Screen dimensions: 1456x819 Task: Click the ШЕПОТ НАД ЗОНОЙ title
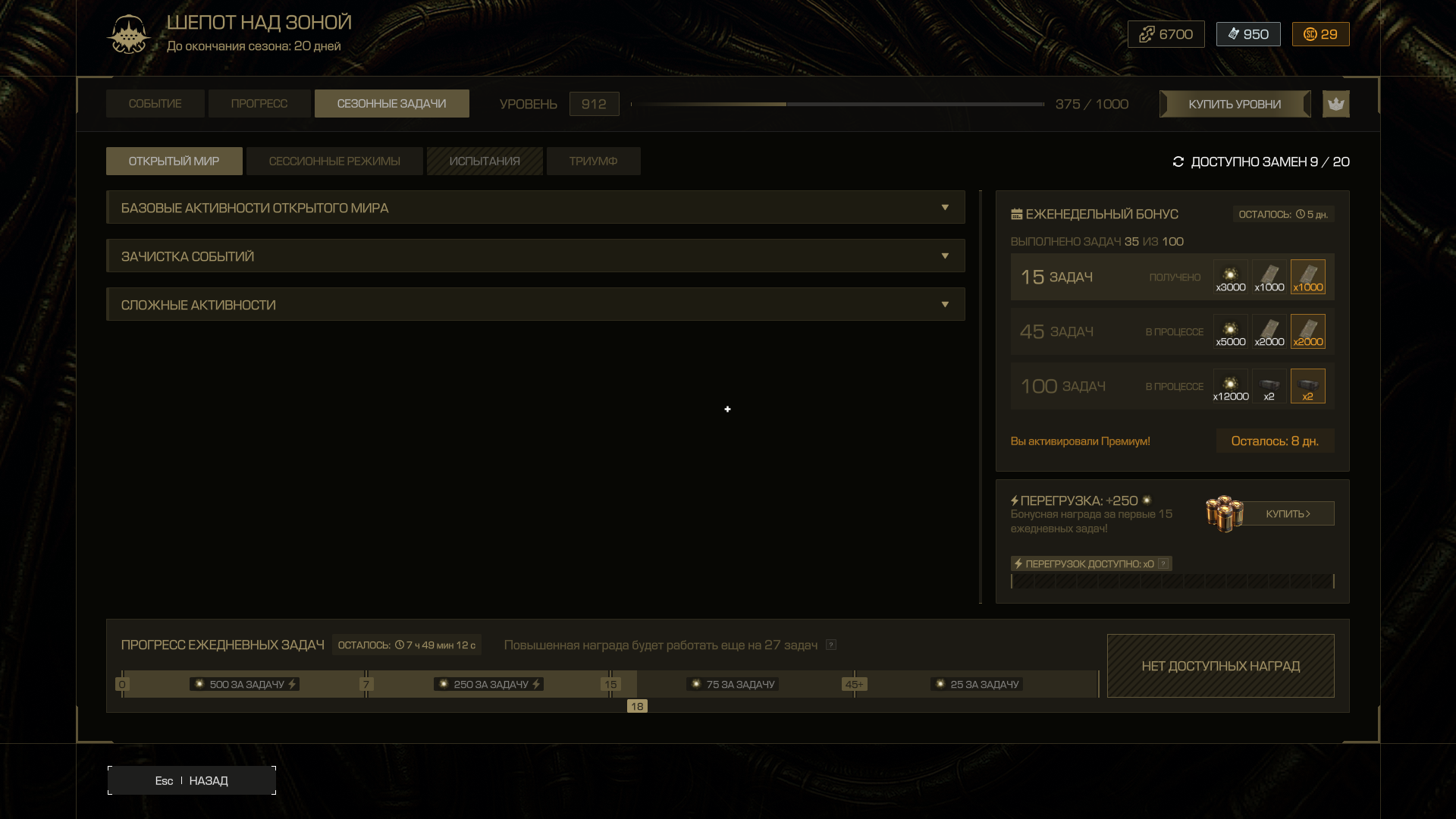click(x=259, y=22)
